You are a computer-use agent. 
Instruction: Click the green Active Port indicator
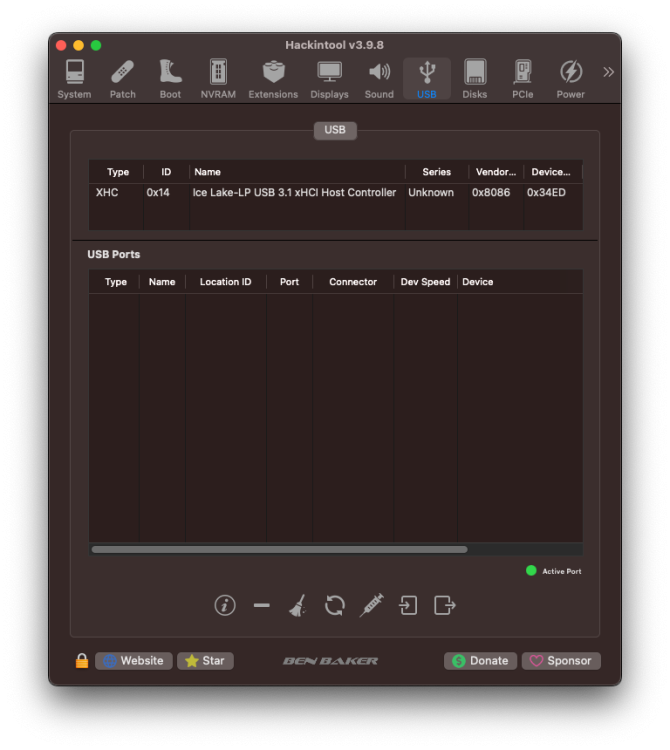pyautogui.click(x=531, y=570)
